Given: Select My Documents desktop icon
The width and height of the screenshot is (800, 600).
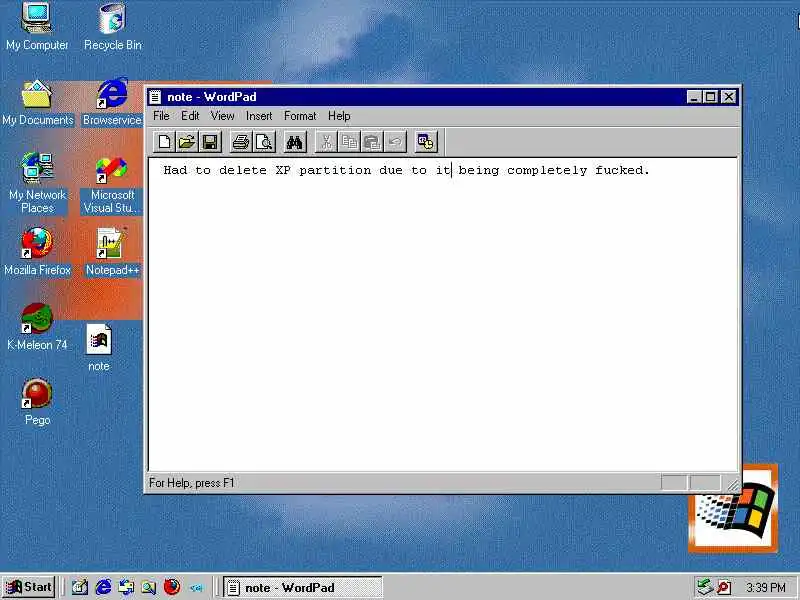Looking at the screenshot, I should 37,103.
